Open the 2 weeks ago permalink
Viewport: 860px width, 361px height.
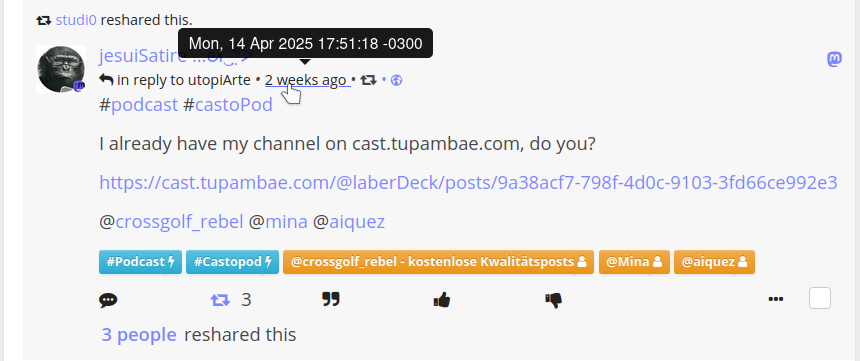305,80
